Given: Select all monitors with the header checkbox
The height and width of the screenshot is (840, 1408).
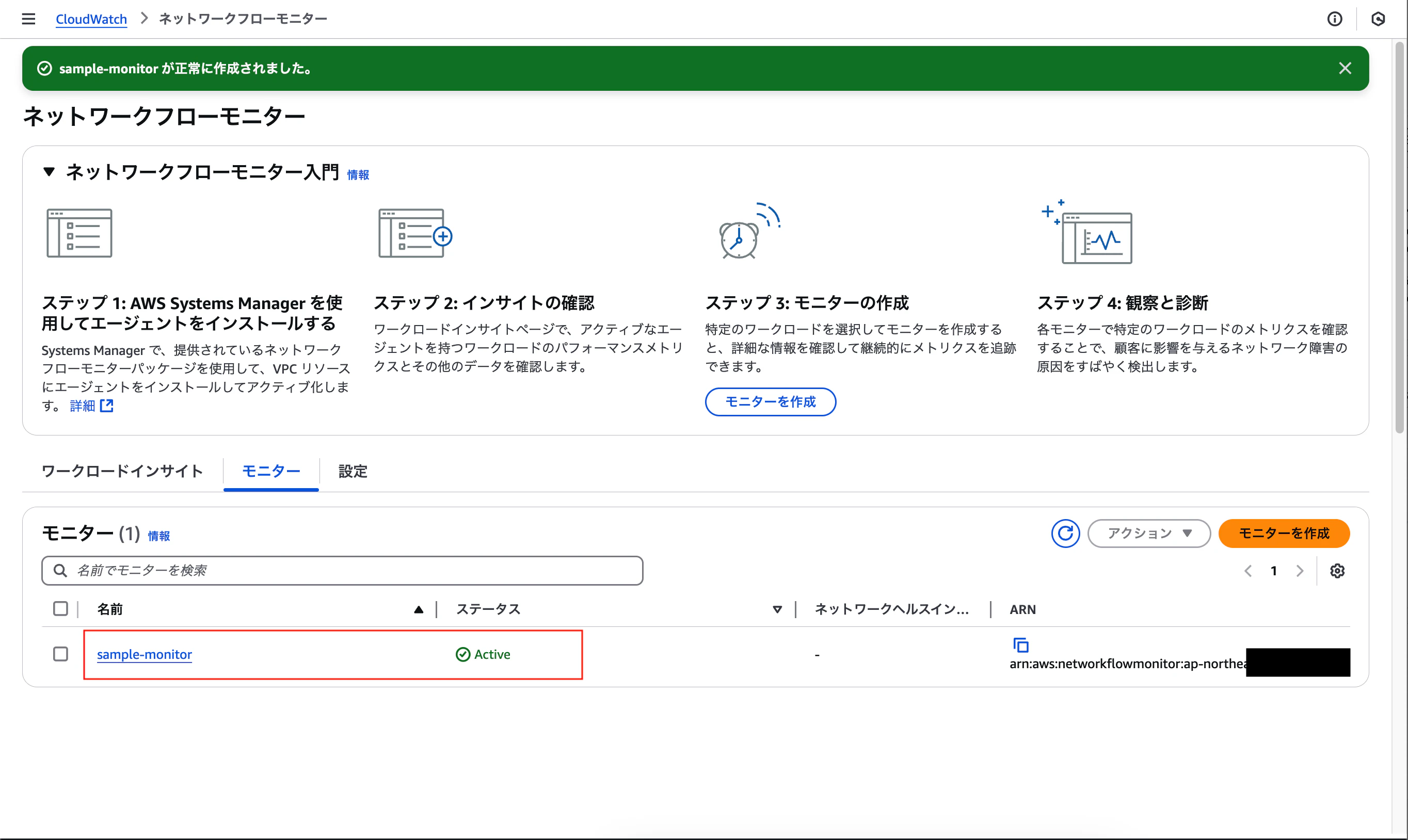Looking at the screenshot, I should click(x=60, y=609).
